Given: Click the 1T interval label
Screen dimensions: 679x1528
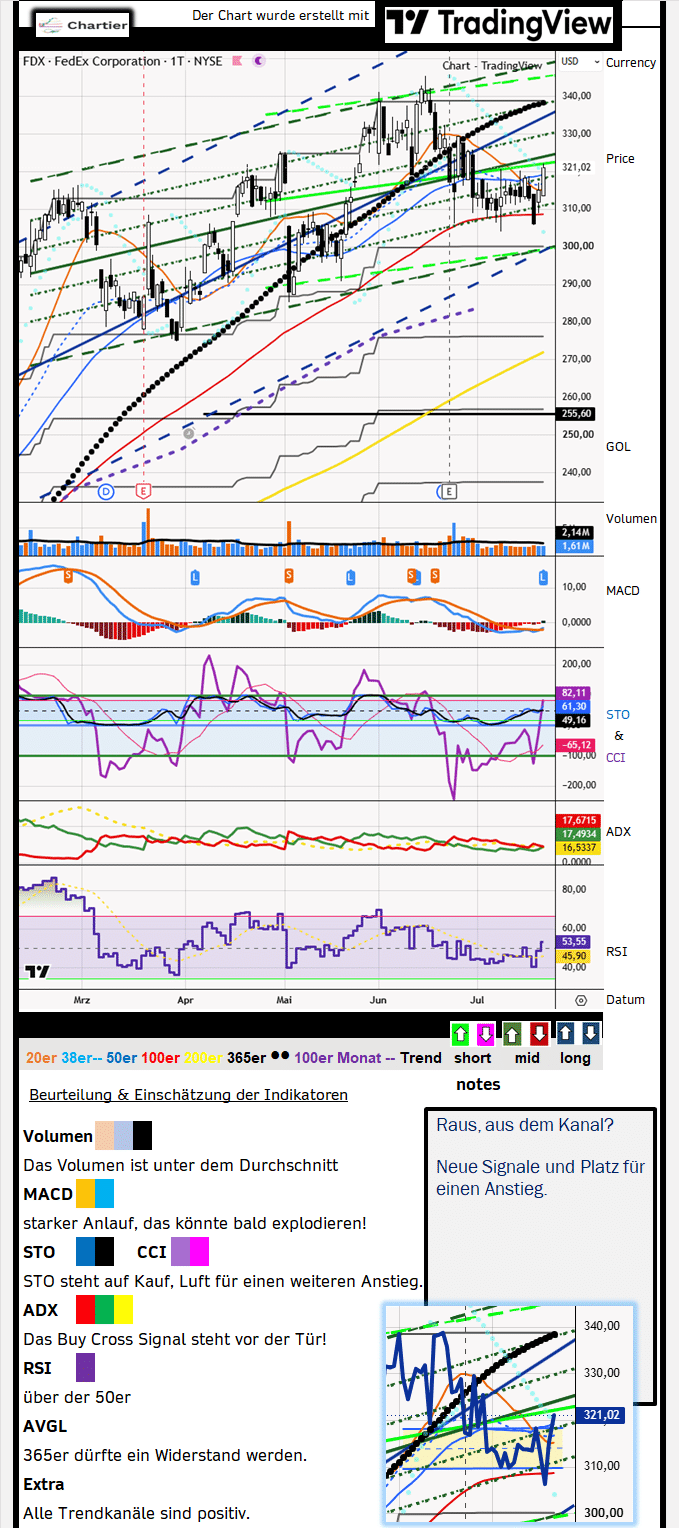Looking at the screenshot, I should point(177,61).
